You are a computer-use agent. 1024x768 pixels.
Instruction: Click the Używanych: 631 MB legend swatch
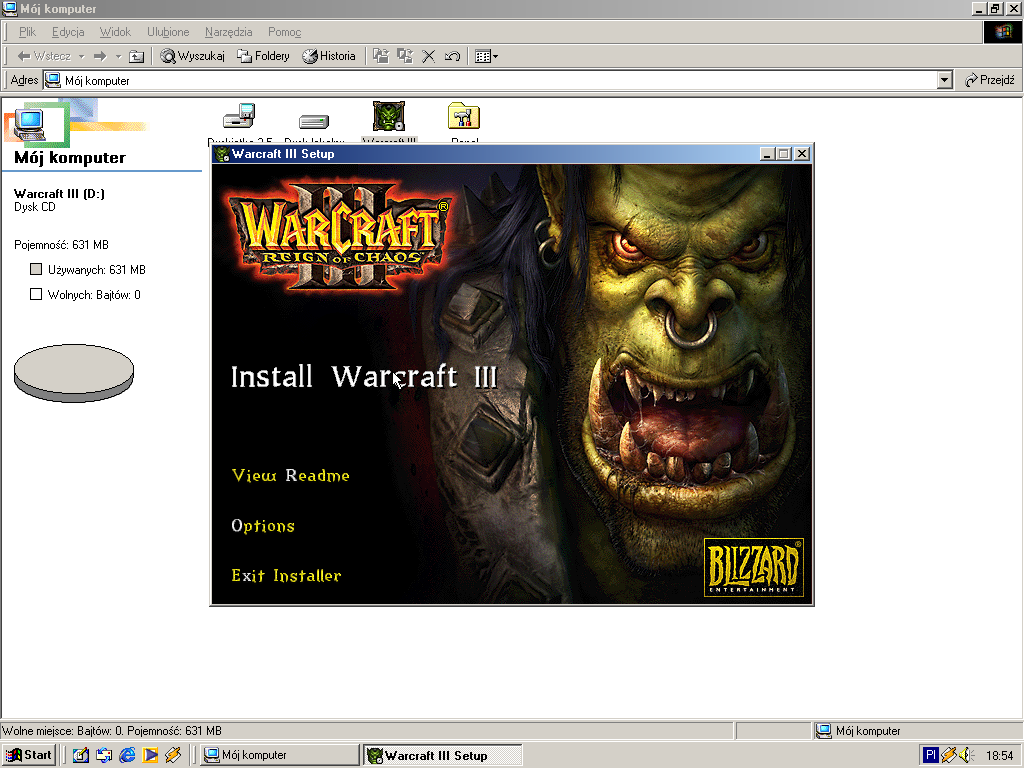tap(36, 269)
